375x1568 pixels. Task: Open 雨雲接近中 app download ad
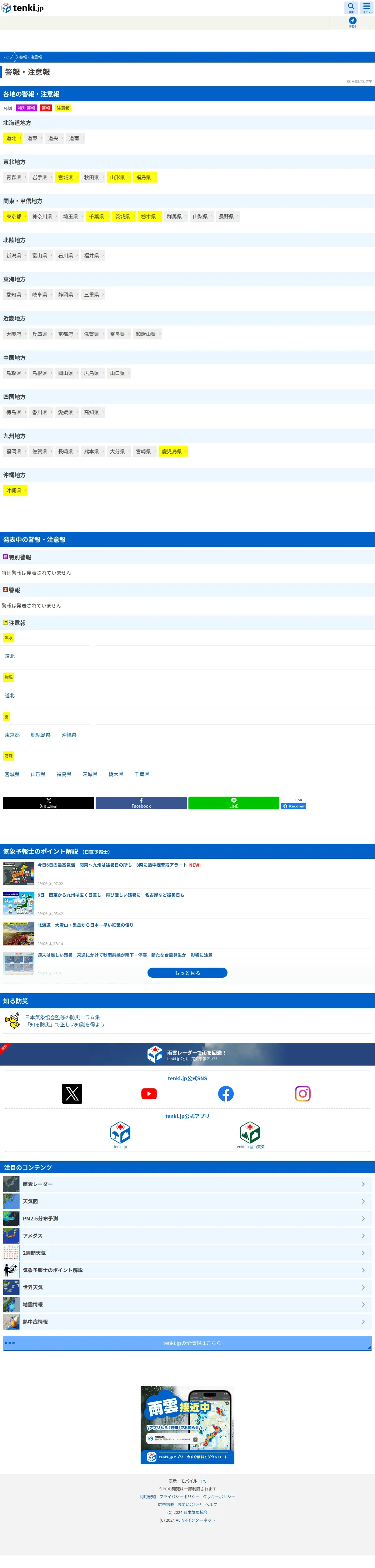click(187, 1425)
